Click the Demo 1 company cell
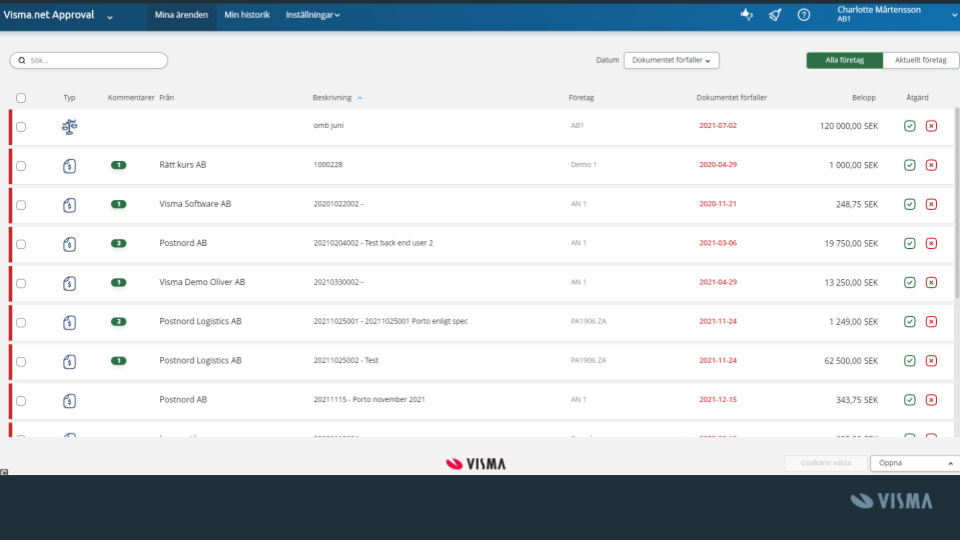The image size is (960, 540). click(x=583, y=165)
